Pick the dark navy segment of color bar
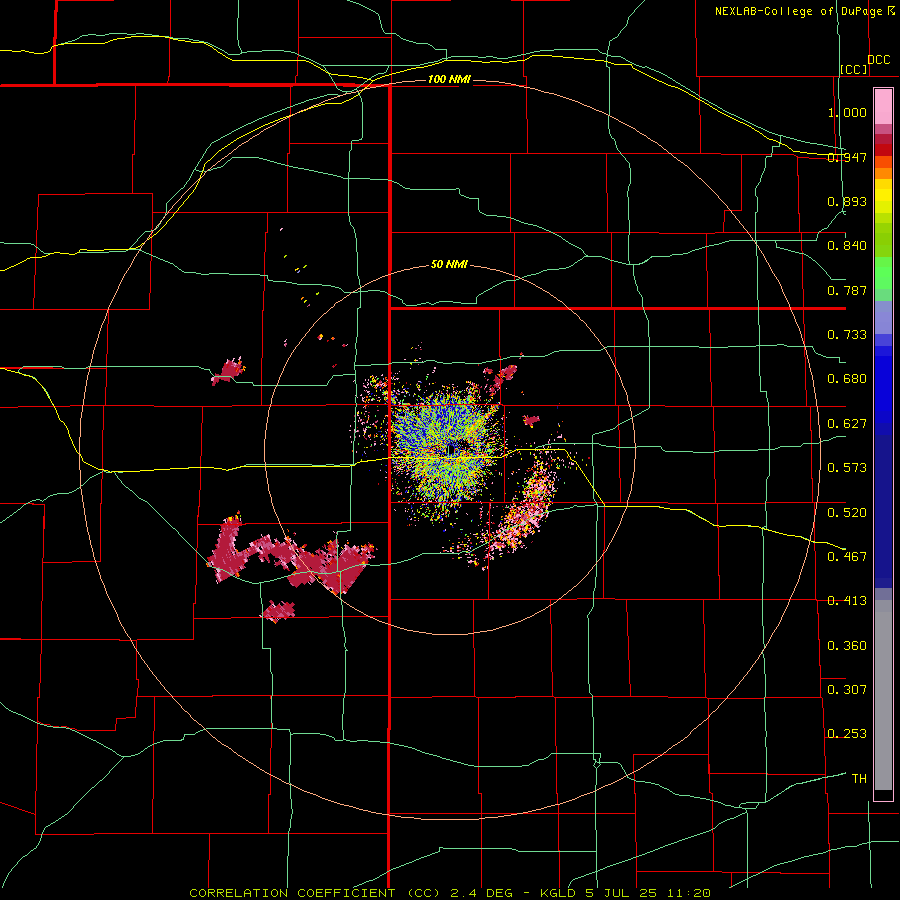This screenshot has height=900, width=900. (883, 511)
